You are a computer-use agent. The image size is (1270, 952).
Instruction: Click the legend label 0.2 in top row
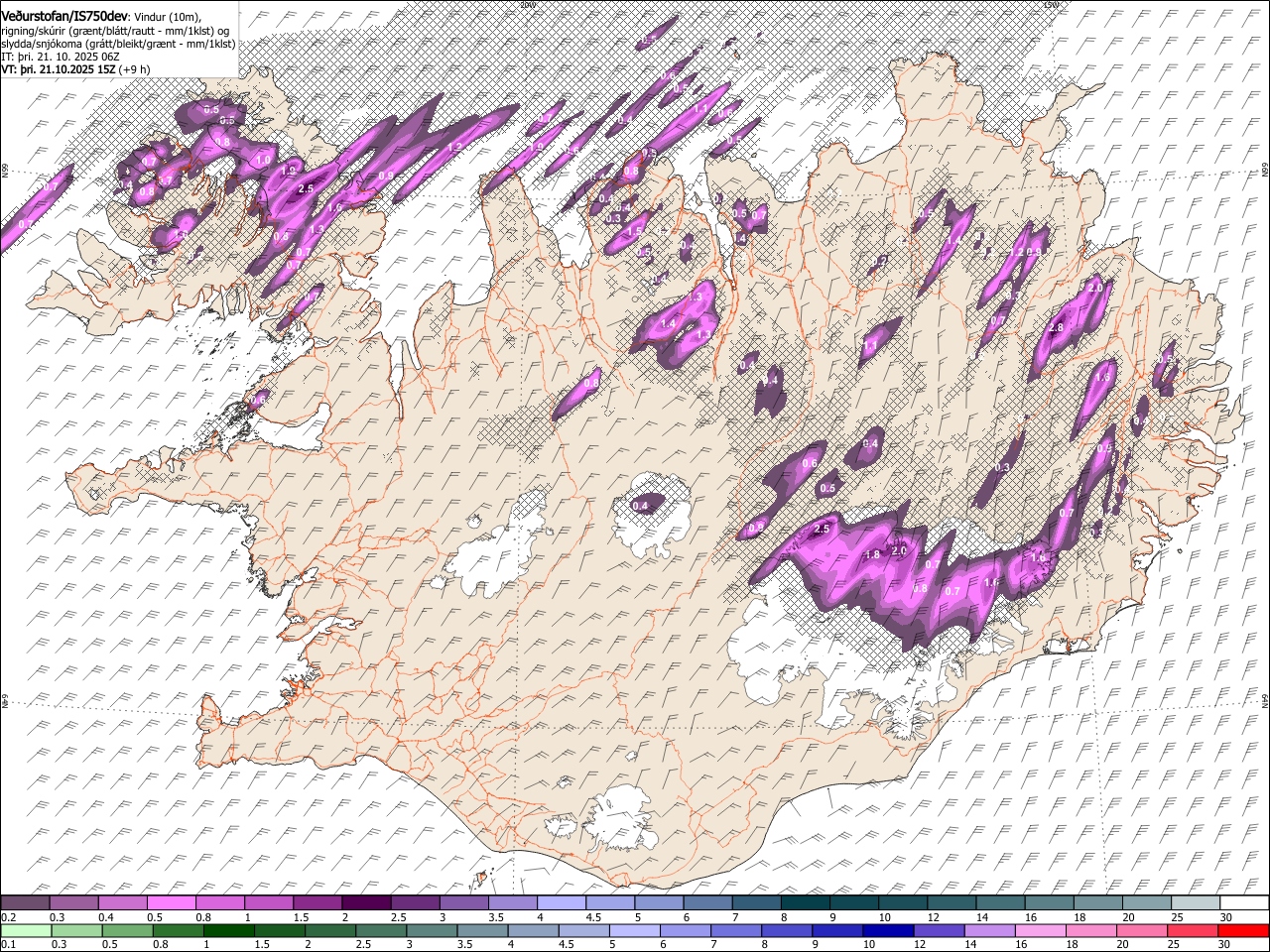(x=8, y=917)
